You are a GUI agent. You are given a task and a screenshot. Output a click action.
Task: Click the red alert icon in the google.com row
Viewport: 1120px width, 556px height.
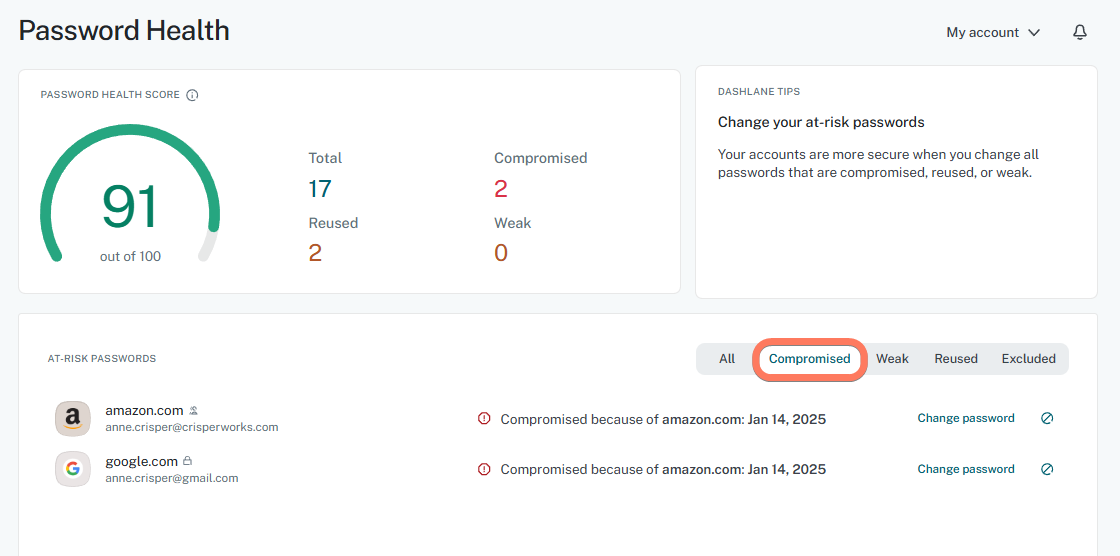pos(485,469)
